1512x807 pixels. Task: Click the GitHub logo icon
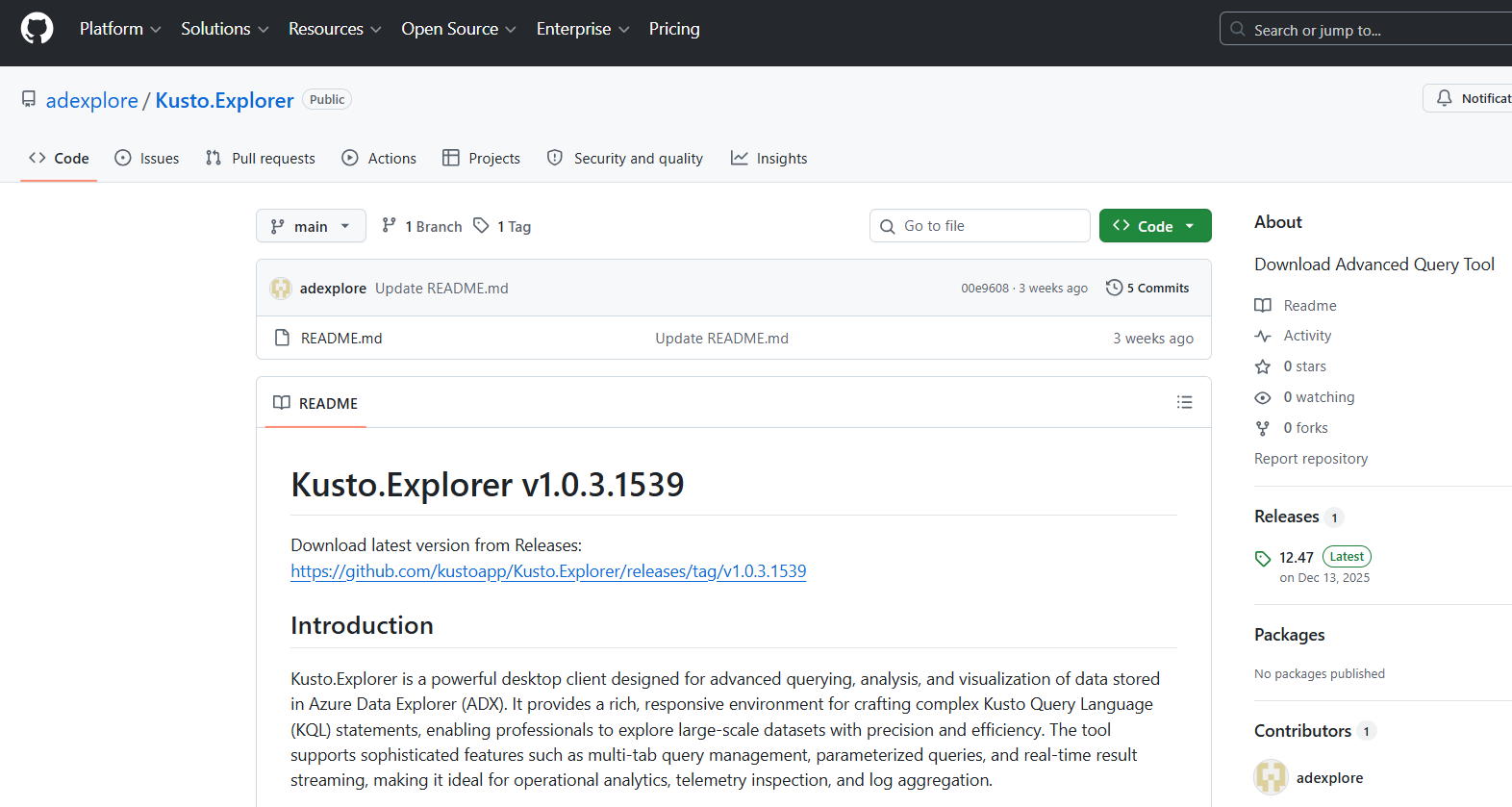pos(37,29)
